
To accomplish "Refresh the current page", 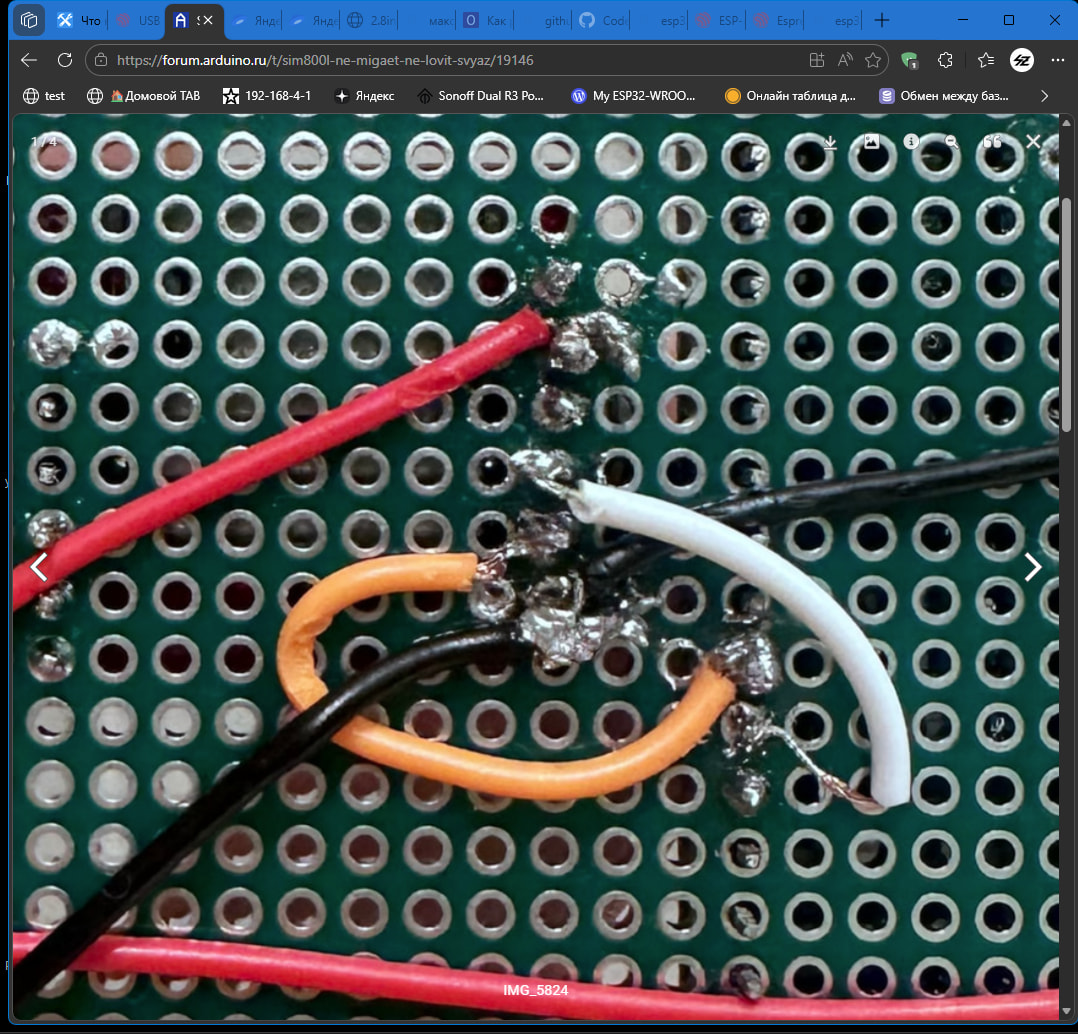I will [65, 60].
